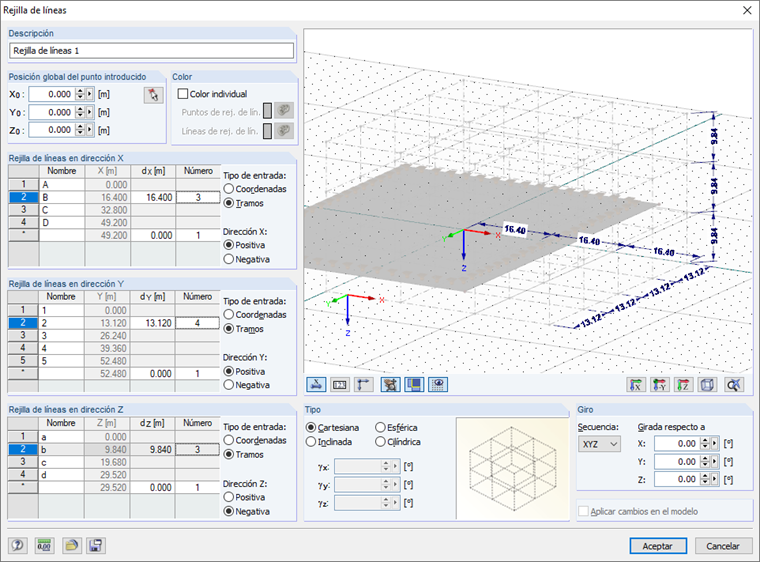This screenshot has height=562, width=760.
Task: Click the Número column header in X table
Action: [x=198, y=171]
